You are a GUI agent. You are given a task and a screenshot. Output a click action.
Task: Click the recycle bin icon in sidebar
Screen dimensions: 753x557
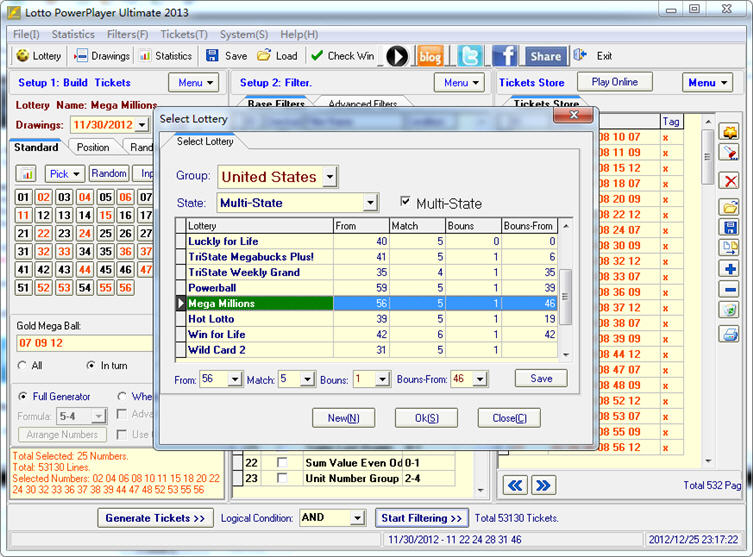click(730, 310)
